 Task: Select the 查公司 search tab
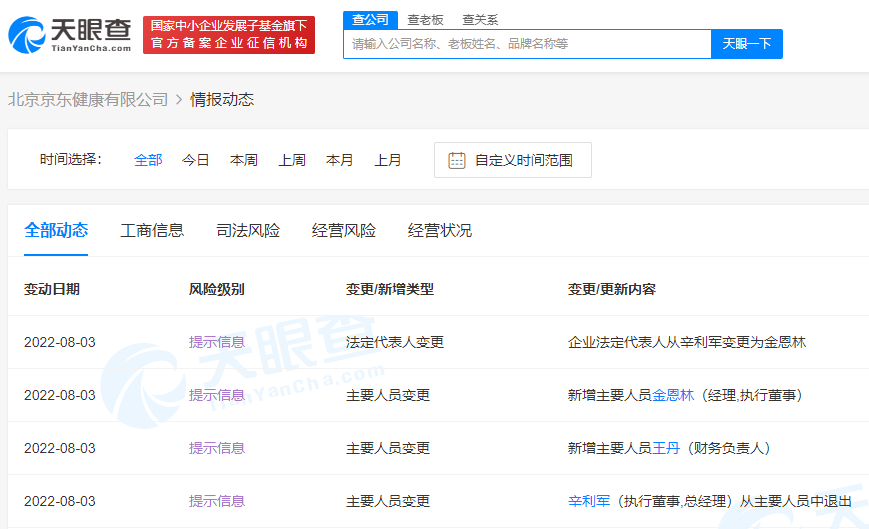(x=370, y=20)
